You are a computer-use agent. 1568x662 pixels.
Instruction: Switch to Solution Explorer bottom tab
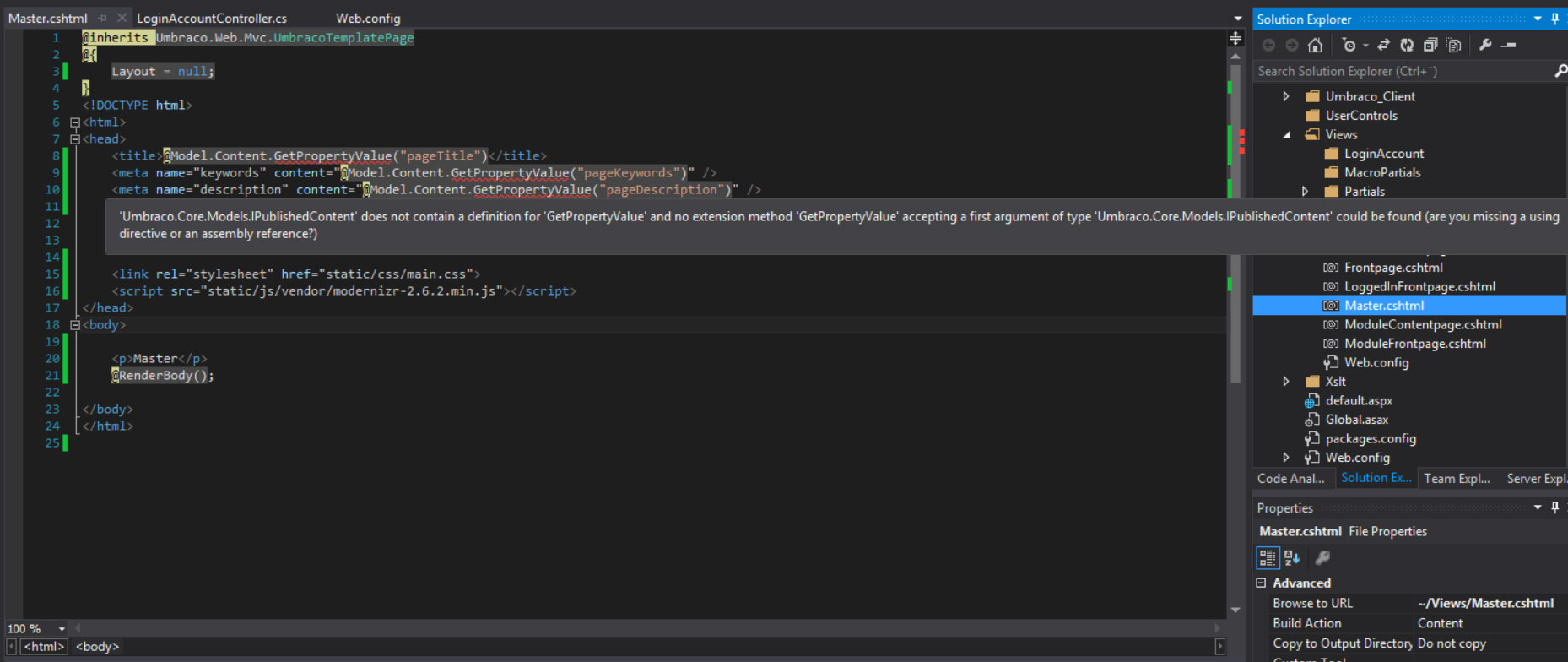[1376, 478]
